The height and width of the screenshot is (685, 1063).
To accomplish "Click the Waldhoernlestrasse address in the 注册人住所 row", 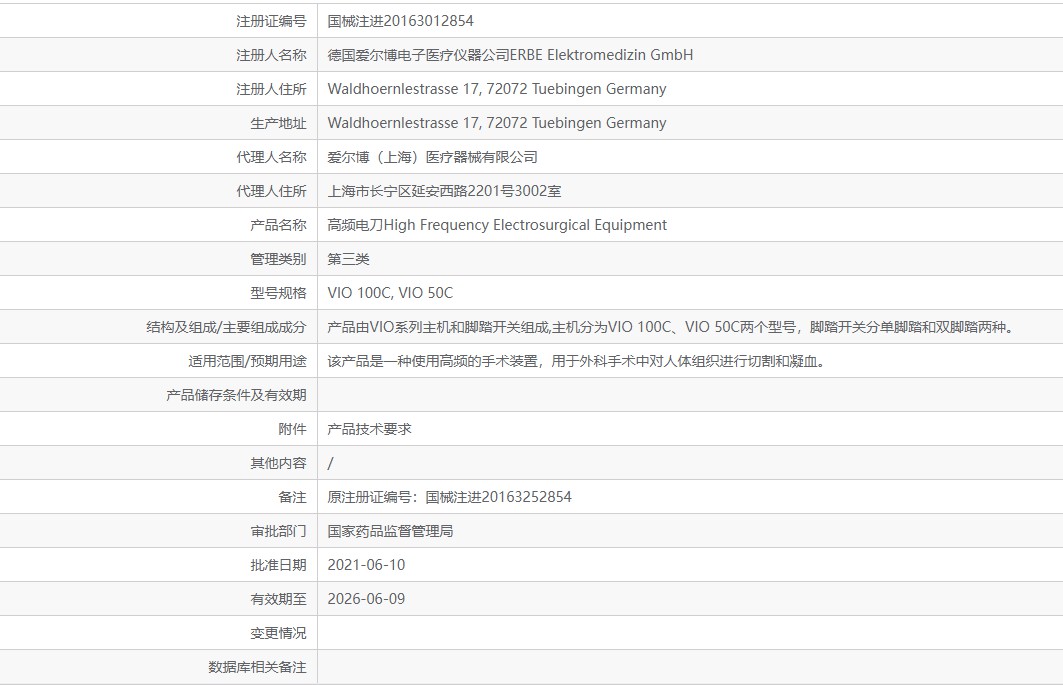I will pyautogui.click(x=496, y=89).
